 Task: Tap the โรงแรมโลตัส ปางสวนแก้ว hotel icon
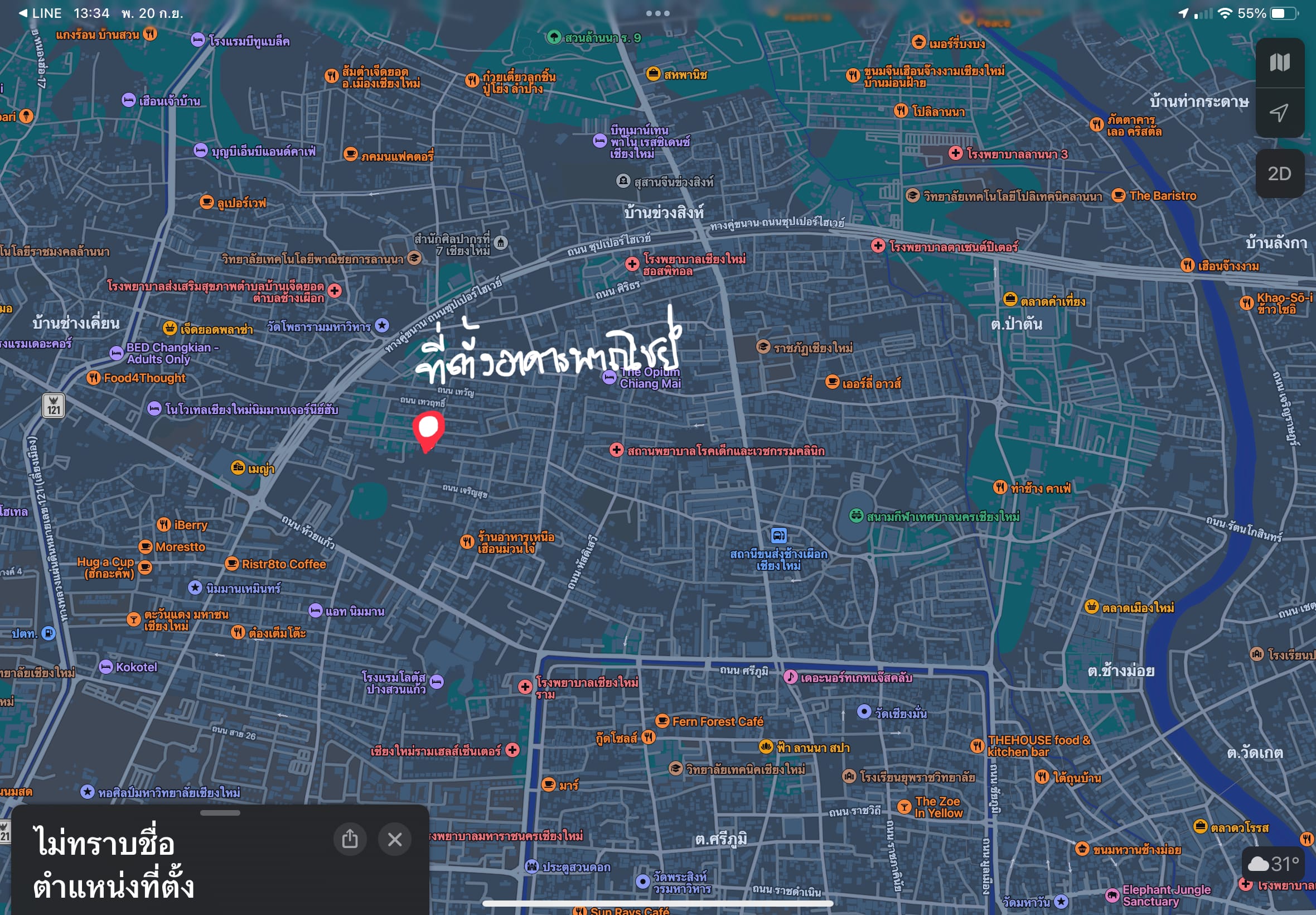[437, 682]
